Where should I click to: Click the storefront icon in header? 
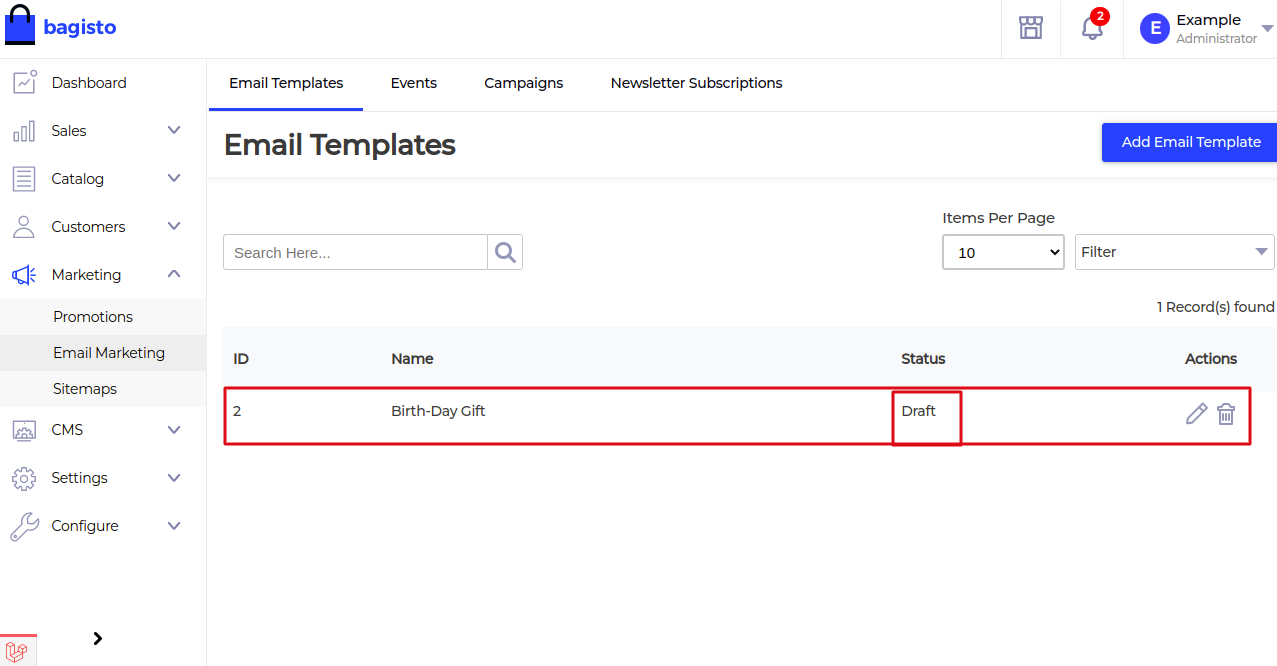coord(1030,28)
